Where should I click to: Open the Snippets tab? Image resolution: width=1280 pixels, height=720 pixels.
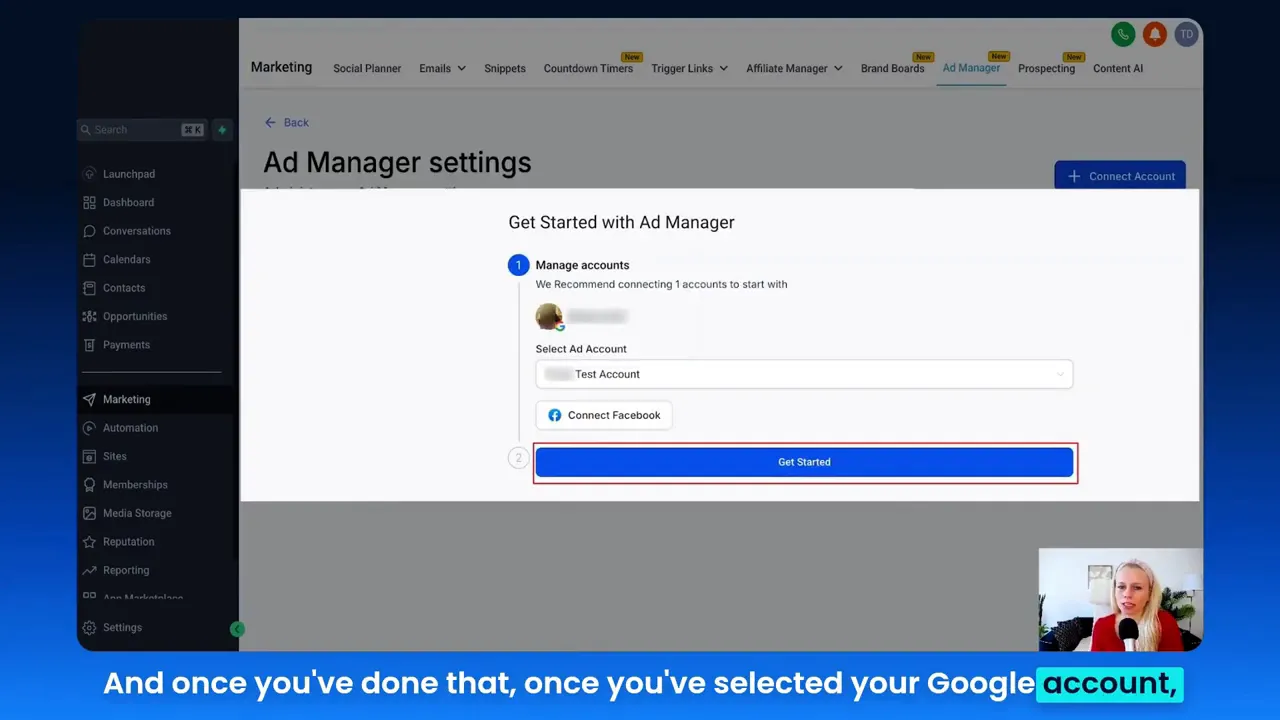click(x=505, y=68)
